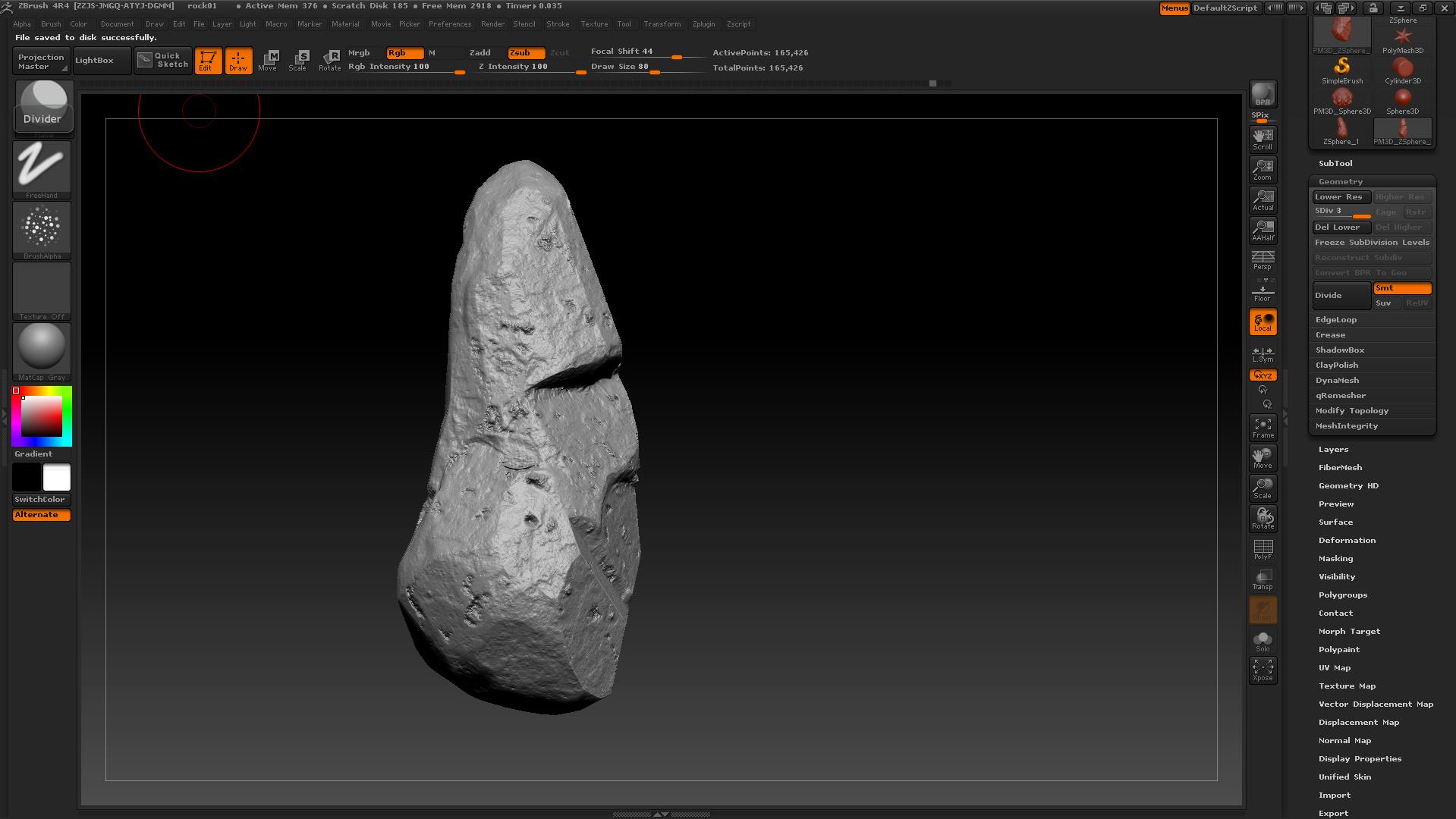The width and height of the screenshot is (1456, 819).
Task: Activate the Move mode toolbar button
Action: pyautogui.click(x=268, y=61)
